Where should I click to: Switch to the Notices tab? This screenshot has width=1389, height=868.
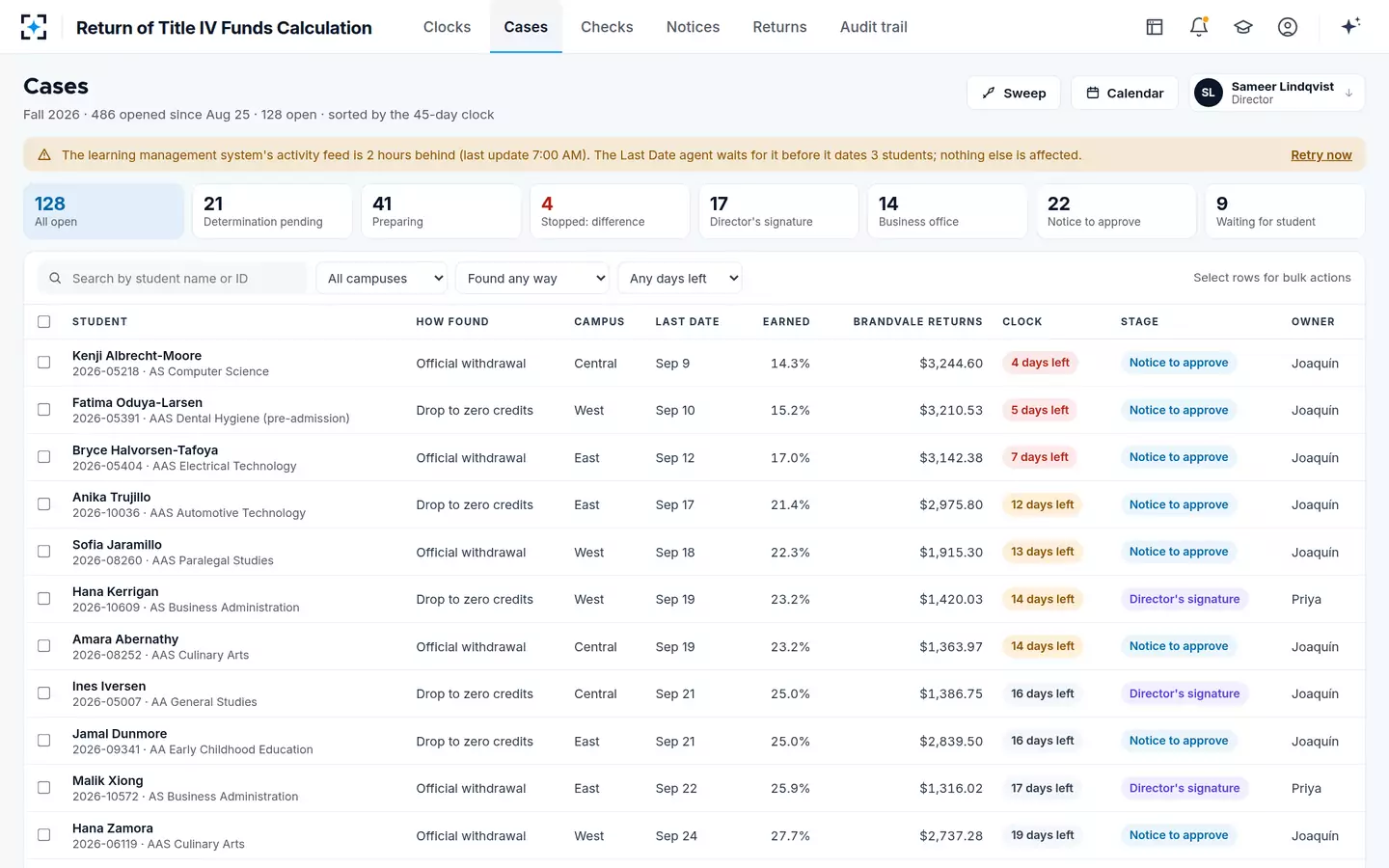point(693,27)
